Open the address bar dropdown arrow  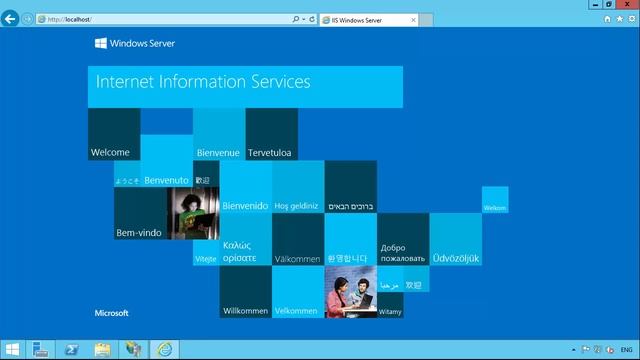point(304,19)
